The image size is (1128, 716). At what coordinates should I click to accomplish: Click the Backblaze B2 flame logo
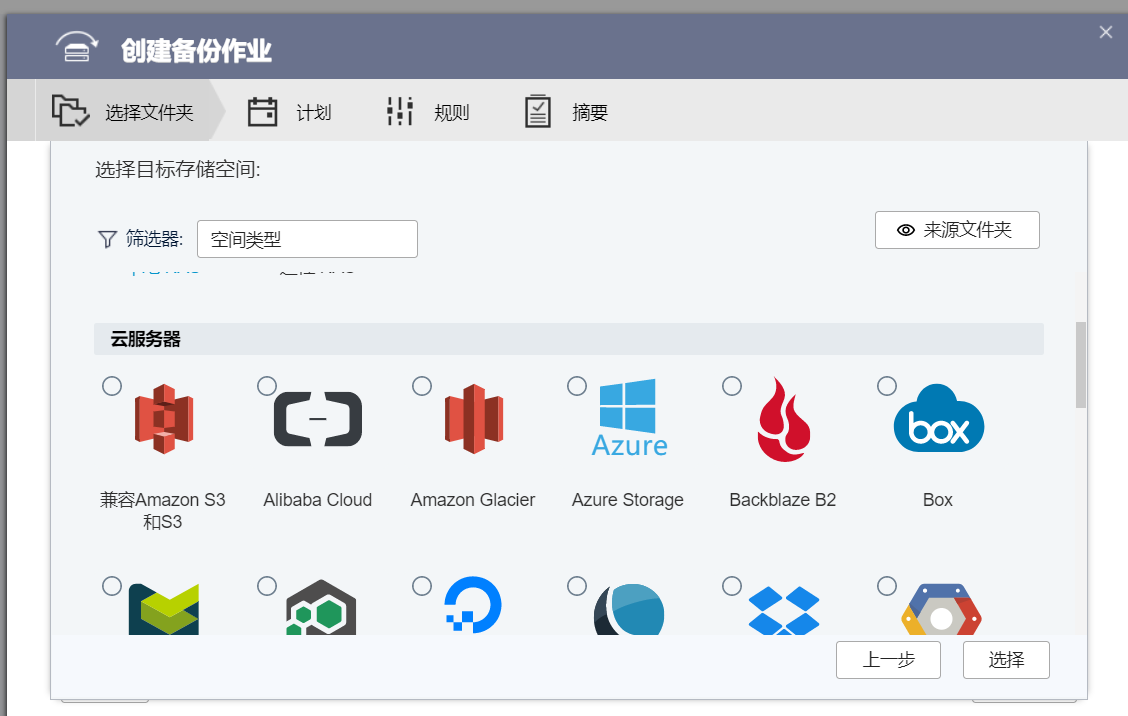[784, 420]
